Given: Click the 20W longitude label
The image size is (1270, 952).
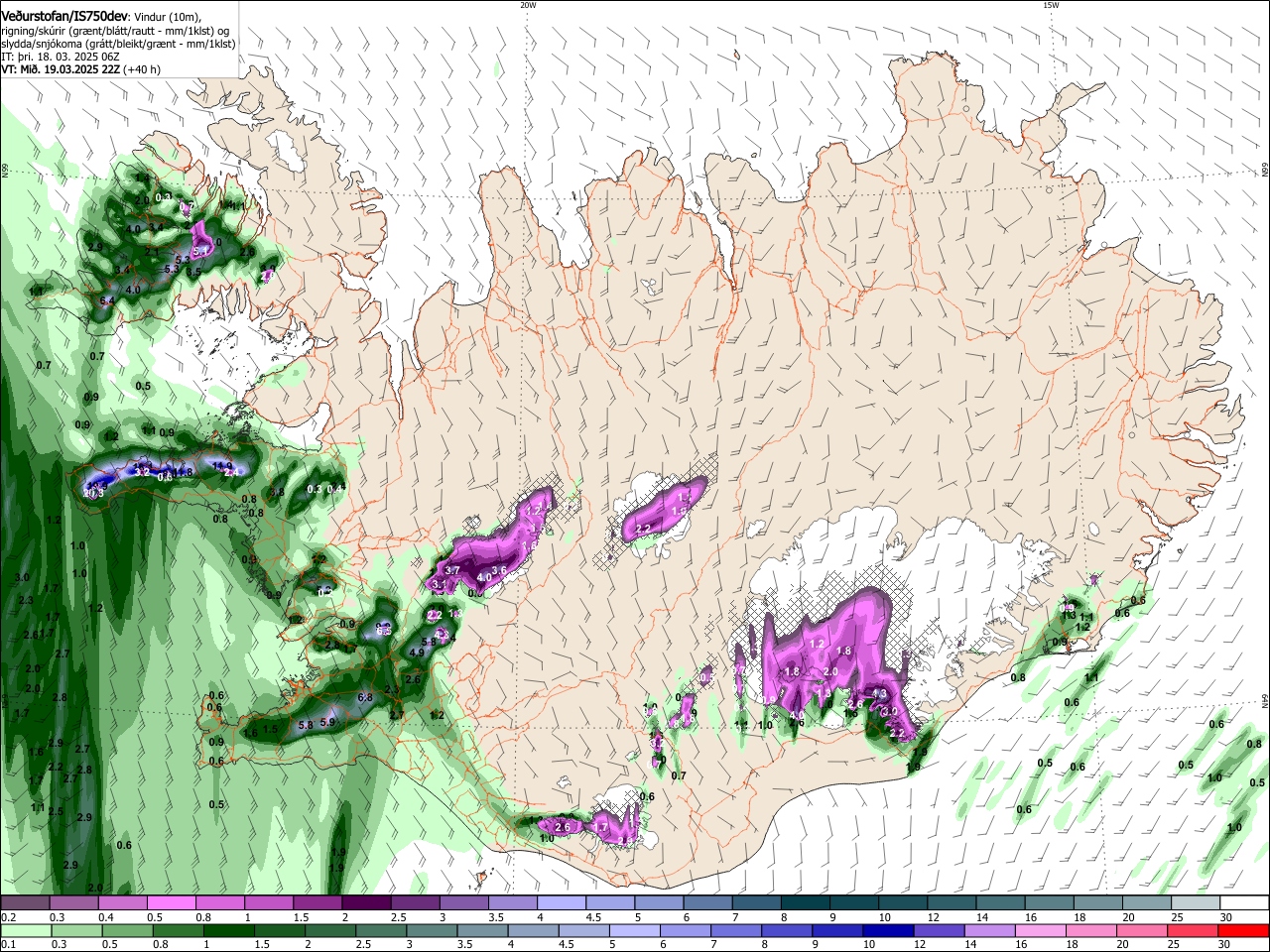Looking at the screenshot, I should (528, 5).
